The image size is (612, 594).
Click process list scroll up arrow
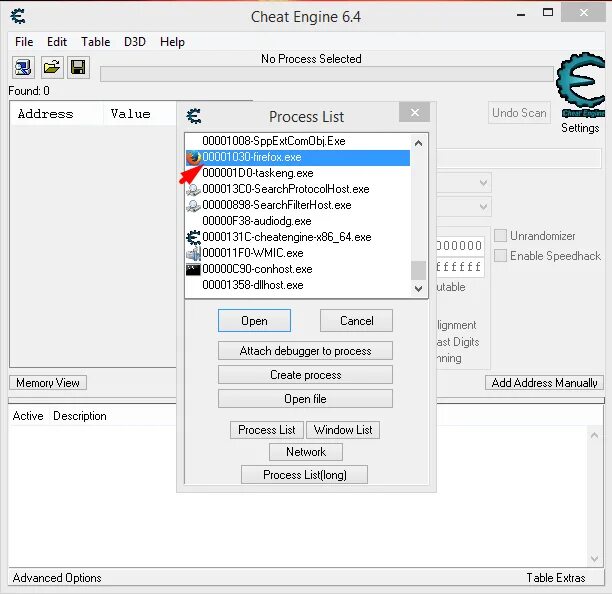click(418, 143)
